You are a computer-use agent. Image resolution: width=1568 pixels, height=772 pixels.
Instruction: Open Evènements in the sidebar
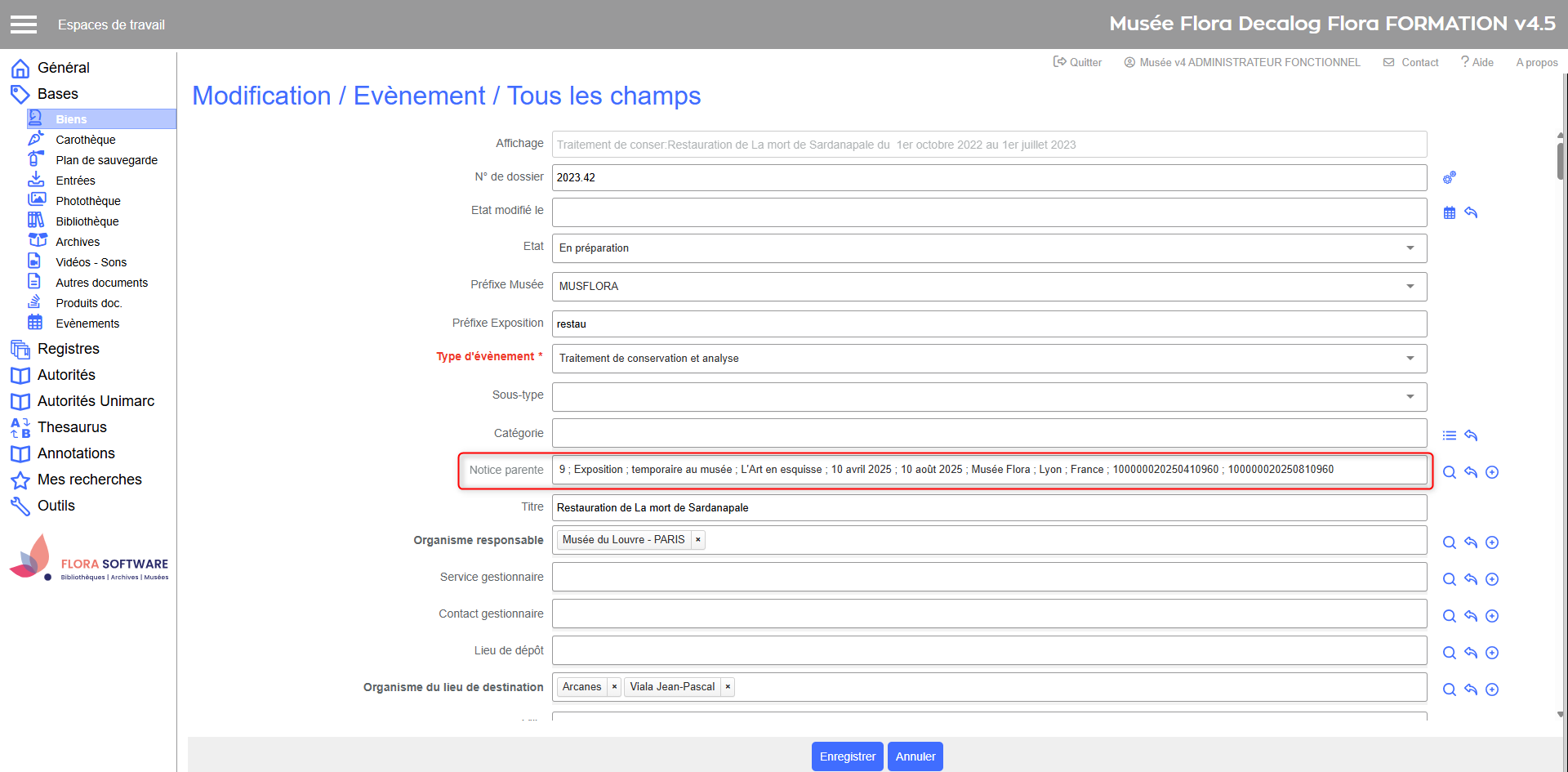[87, 324]
